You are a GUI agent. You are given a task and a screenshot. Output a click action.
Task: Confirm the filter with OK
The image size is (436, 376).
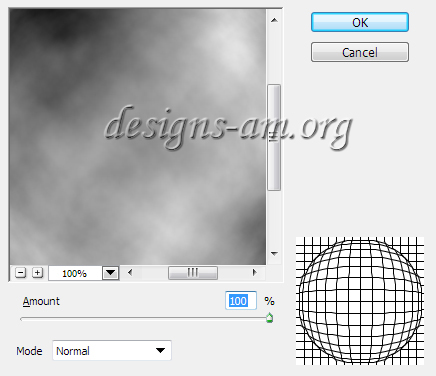360,22
